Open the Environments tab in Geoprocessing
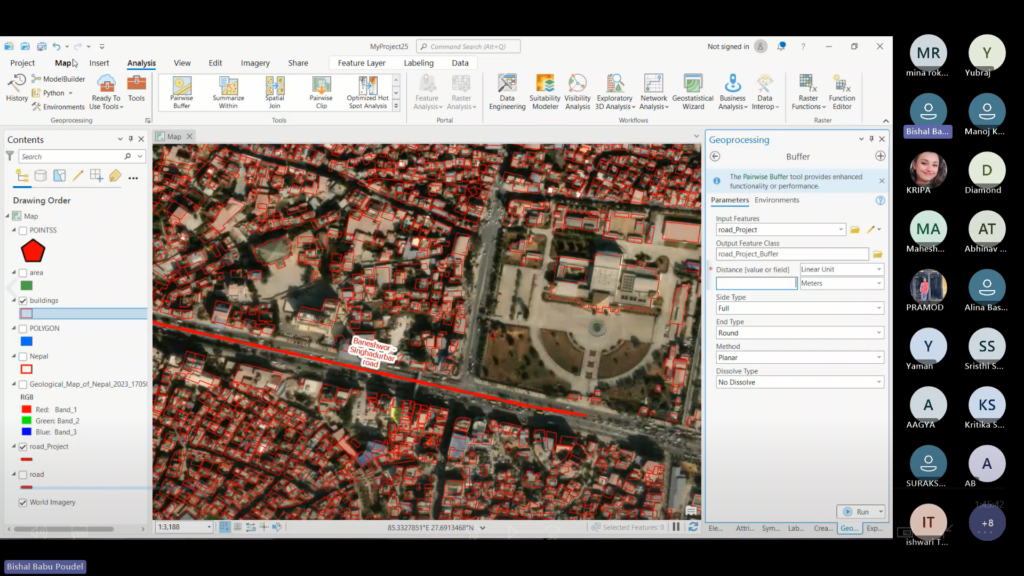1024x576 pixels. point(777,200)
